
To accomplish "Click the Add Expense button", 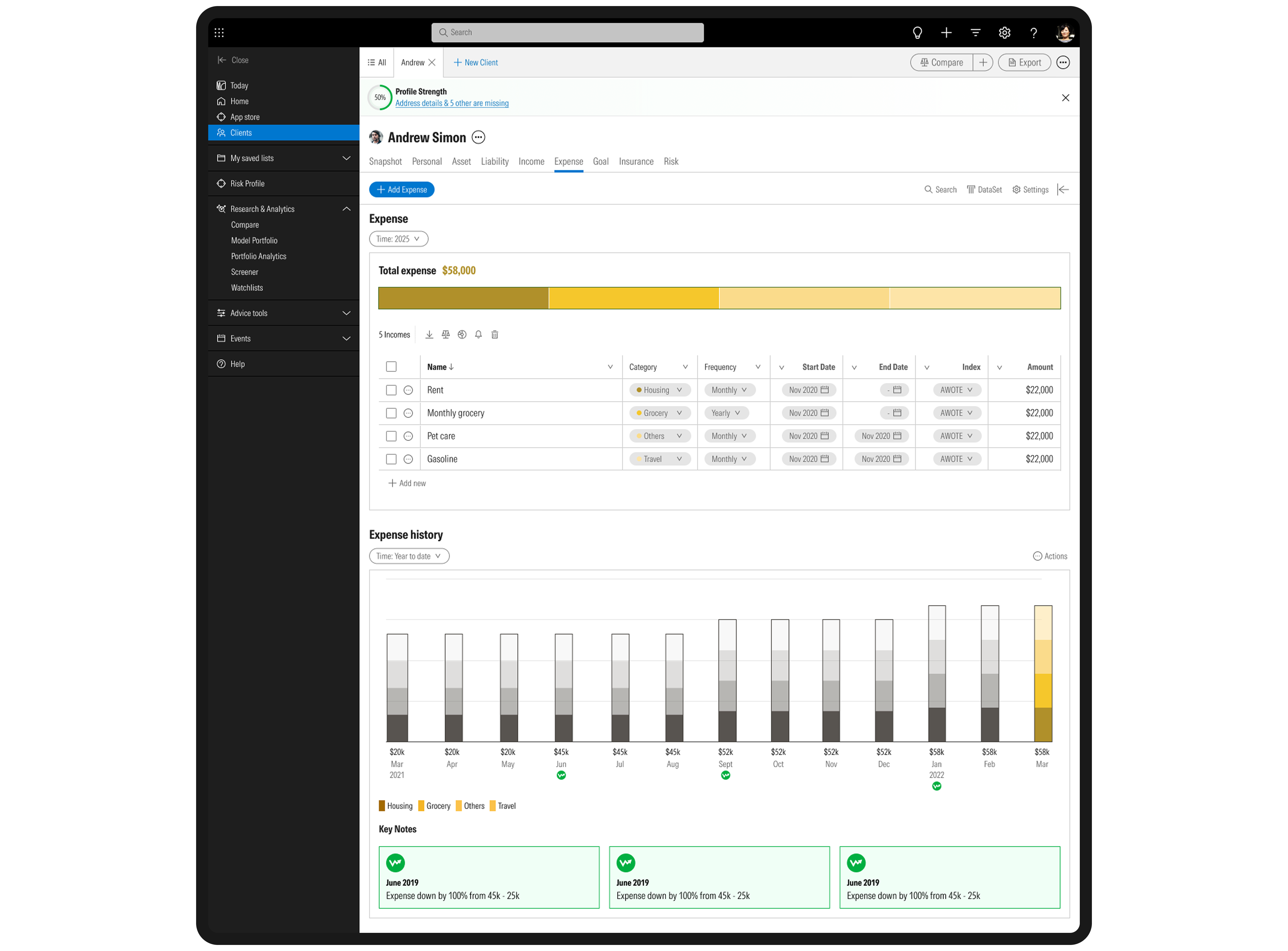I will point(402,190).
